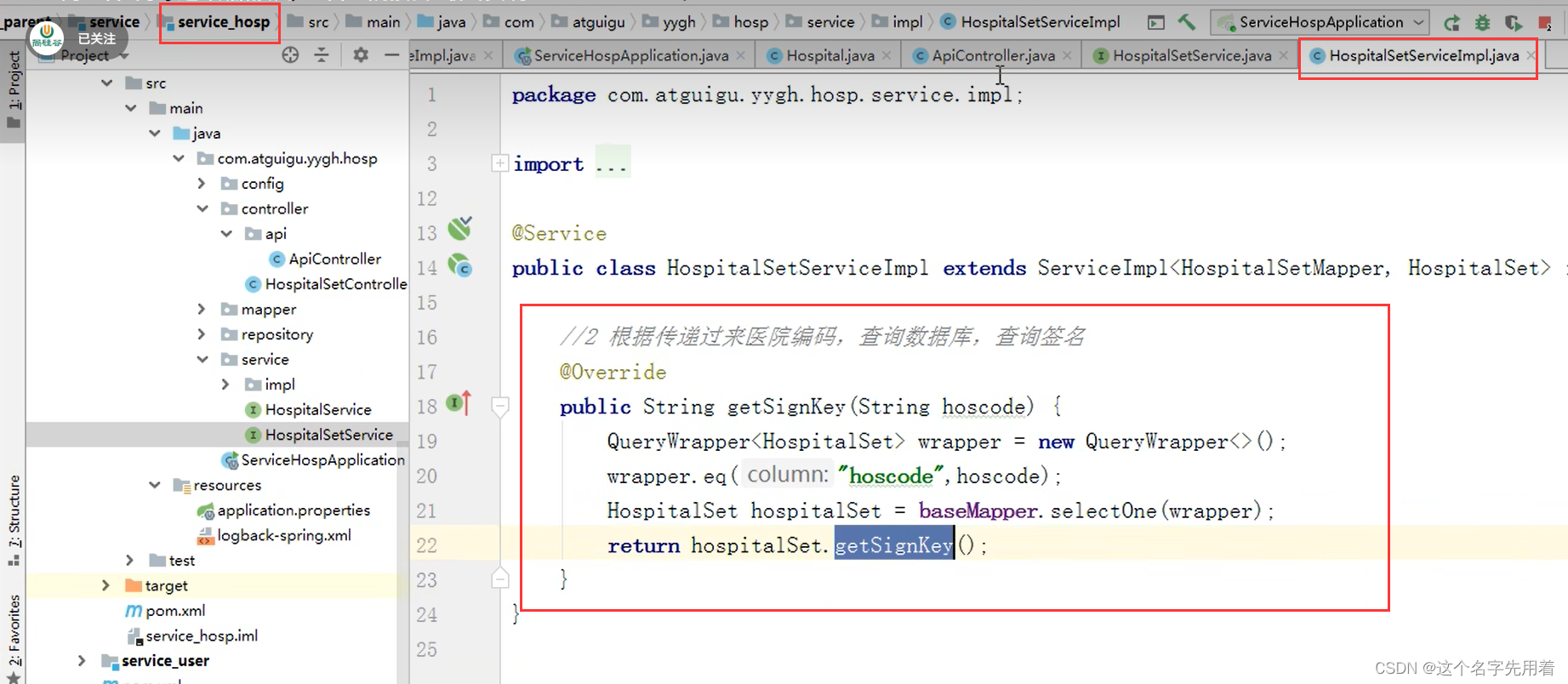Click the HospitalSetServiceImpl breadcrumb

(1040, 22)
